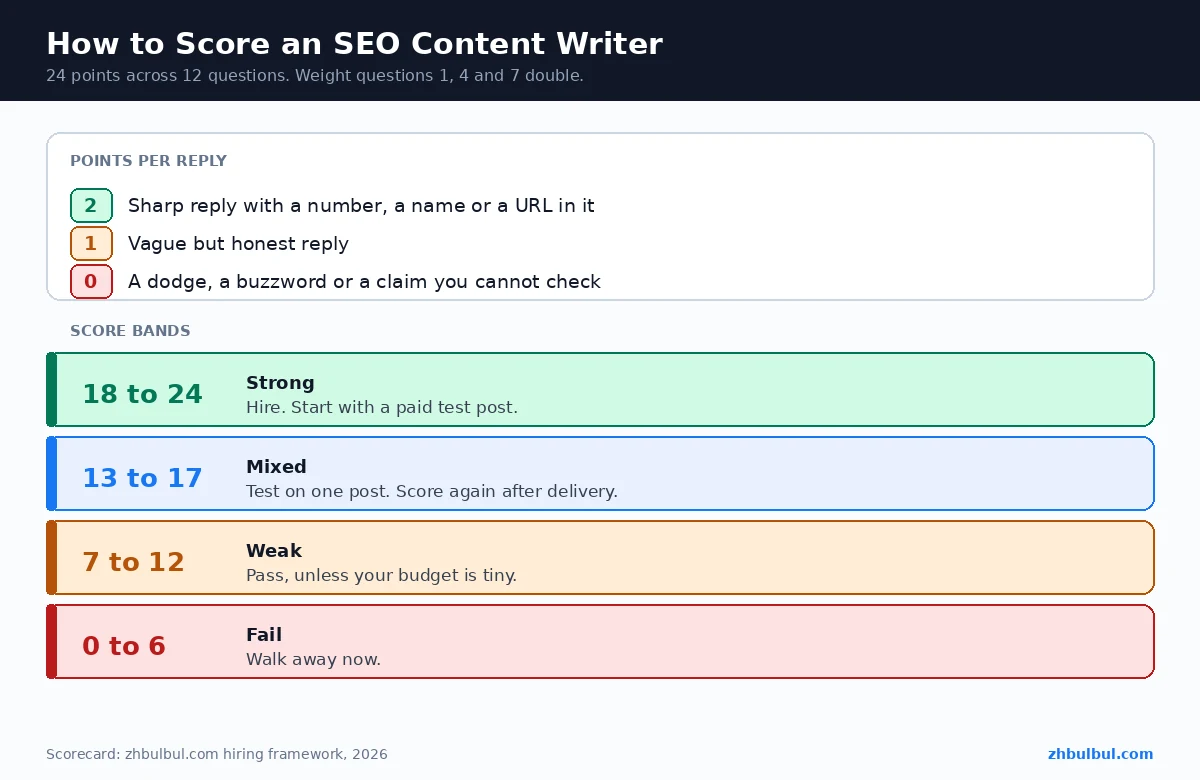Click the red 0-point badge
Image resolution: width=1200 pixels, height=780 pixels.
[x=91, y=282]
